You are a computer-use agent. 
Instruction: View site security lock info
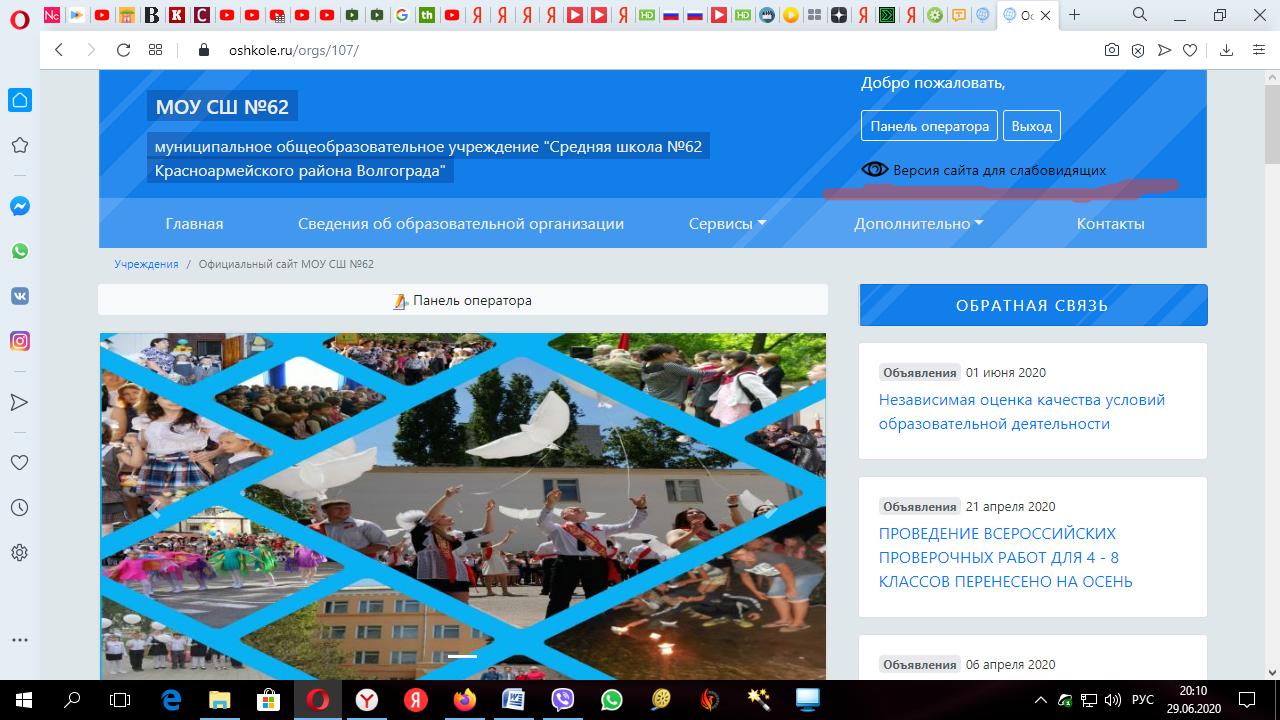pos(204,50)
